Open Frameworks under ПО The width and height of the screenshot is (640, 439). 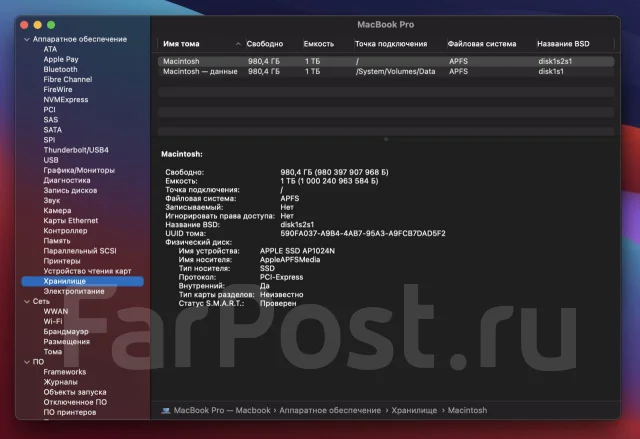(x=65, y=372)
